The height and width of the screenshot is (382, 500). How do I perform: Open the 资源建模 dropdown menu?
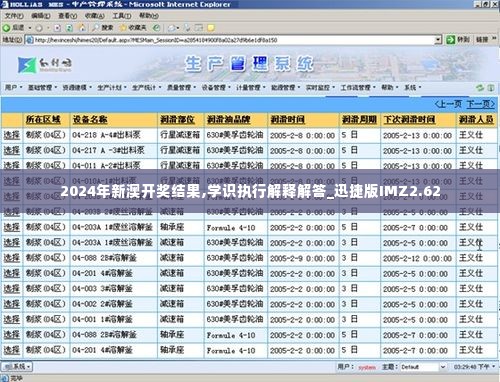77,88
